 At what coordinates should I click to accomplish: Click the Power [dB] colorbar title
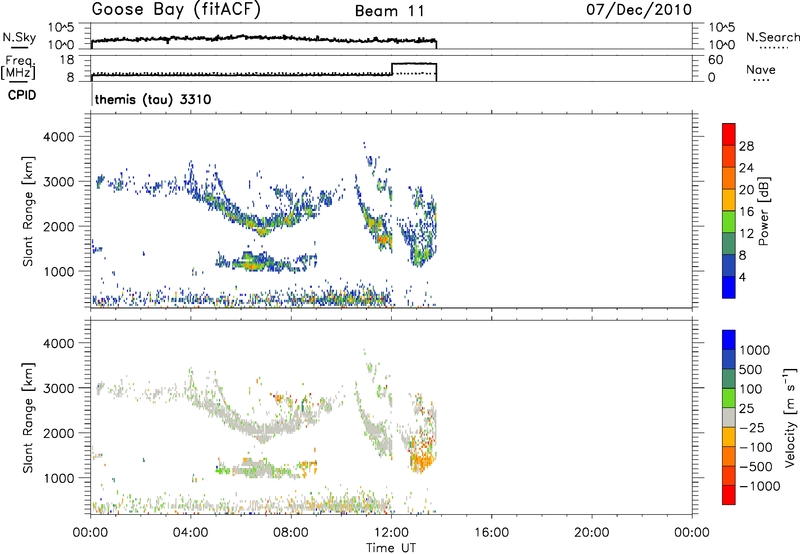tap(763, 211)
